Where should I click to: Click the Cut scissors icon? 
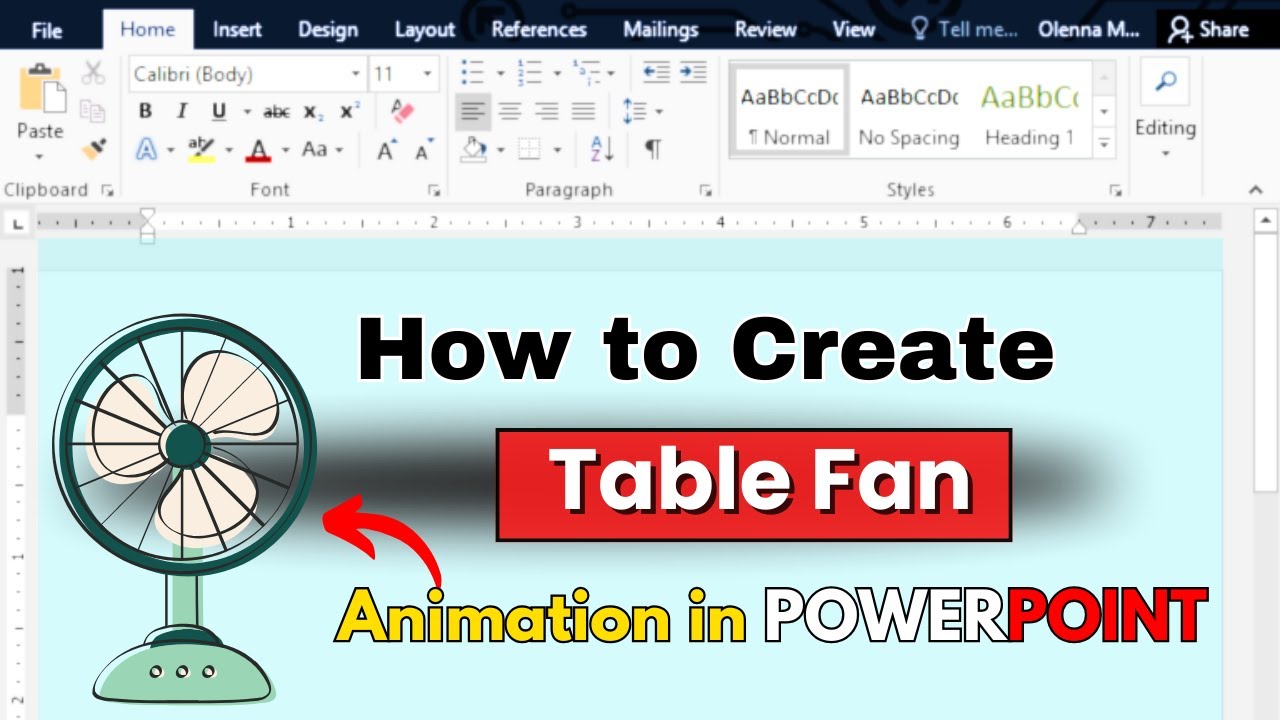(93, 73)
